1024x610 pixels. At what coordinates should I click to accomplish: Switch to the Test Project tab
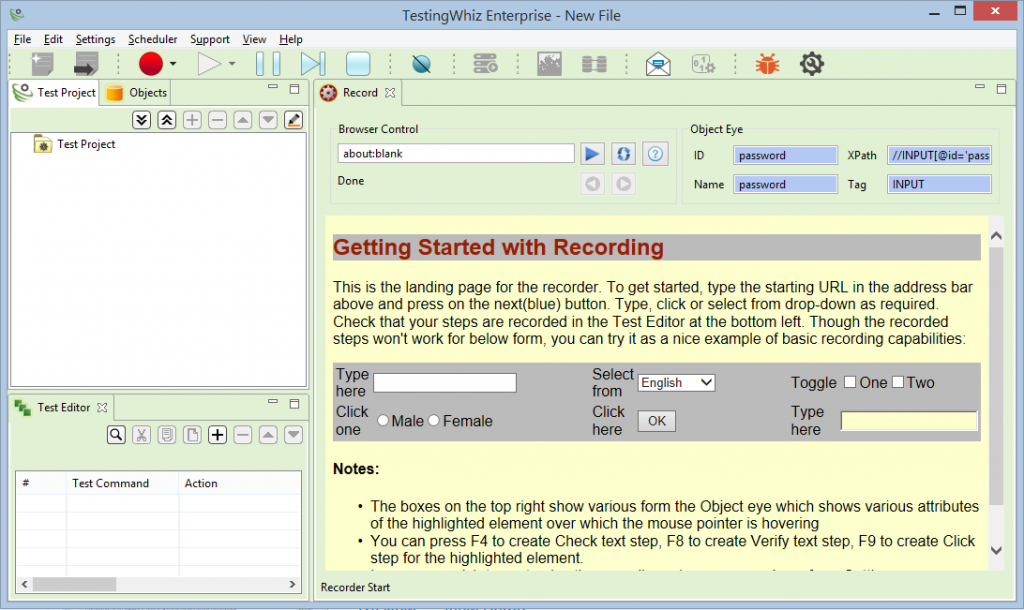click(x=56, y=93)
